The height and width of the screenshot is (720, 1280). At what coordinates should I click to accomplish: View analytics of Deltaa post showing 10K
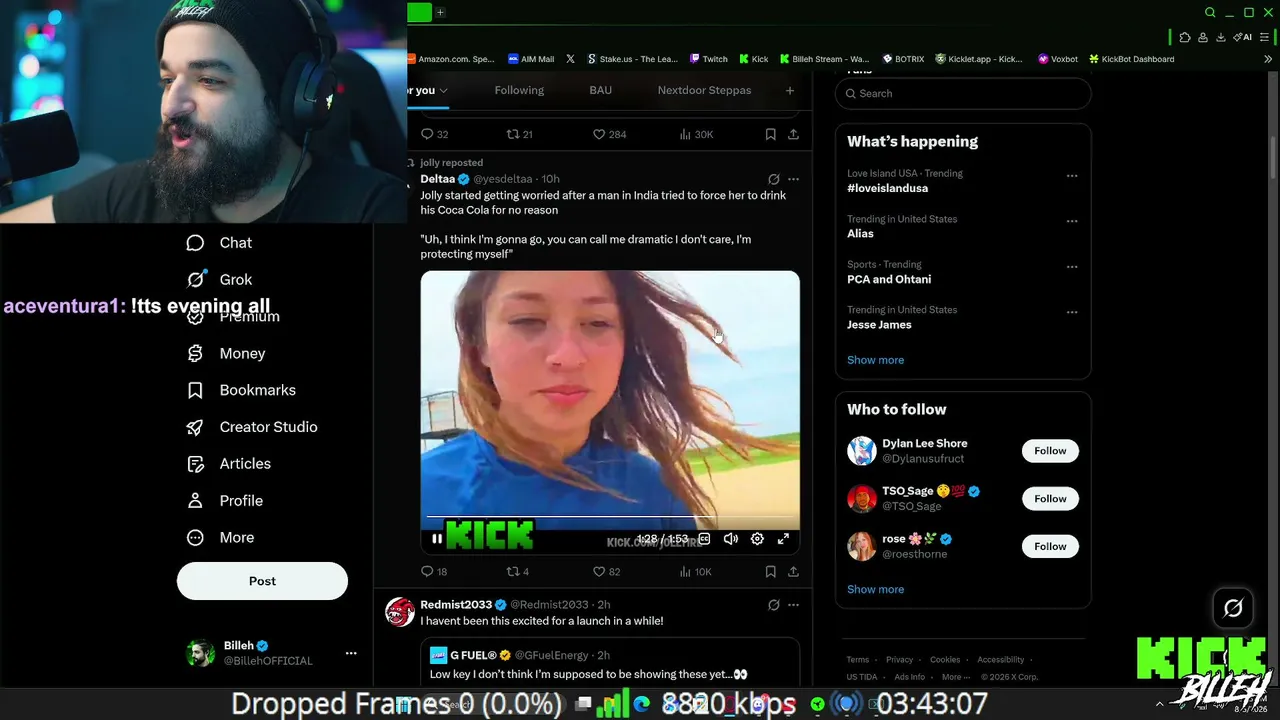pos(695,571)
